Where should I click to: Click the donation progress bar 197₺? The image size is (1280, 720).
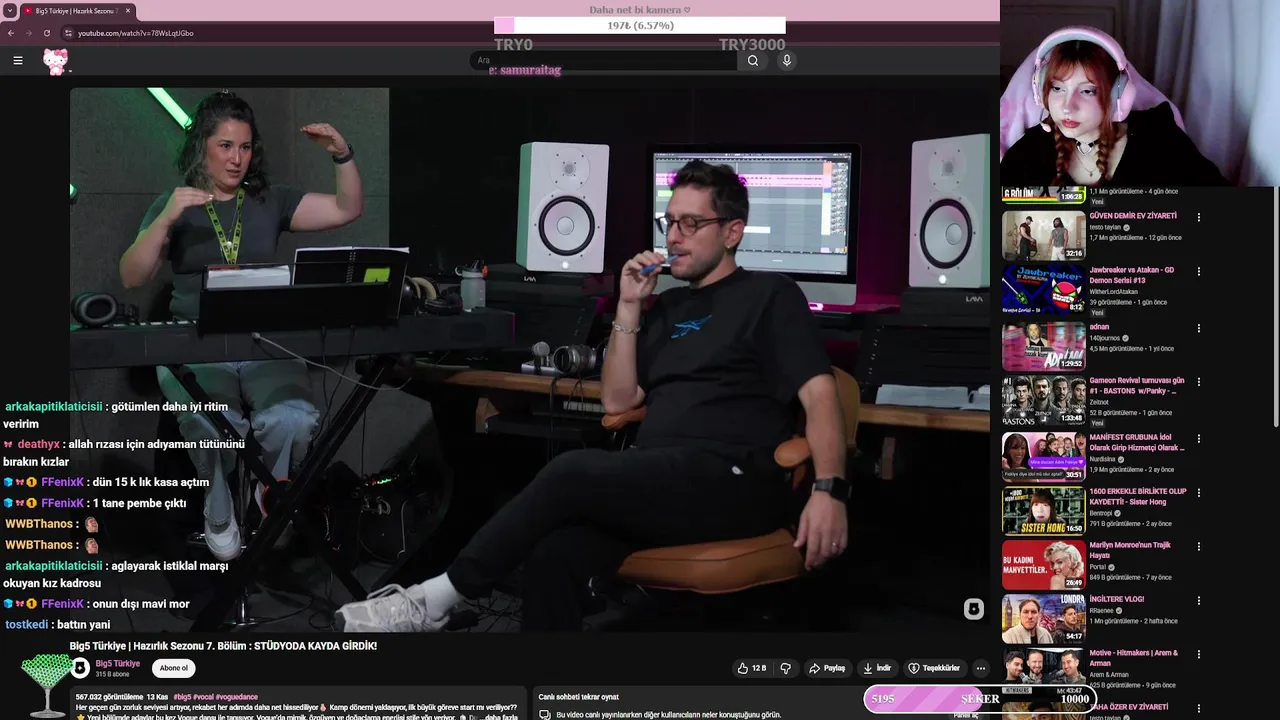pos(640,26)
